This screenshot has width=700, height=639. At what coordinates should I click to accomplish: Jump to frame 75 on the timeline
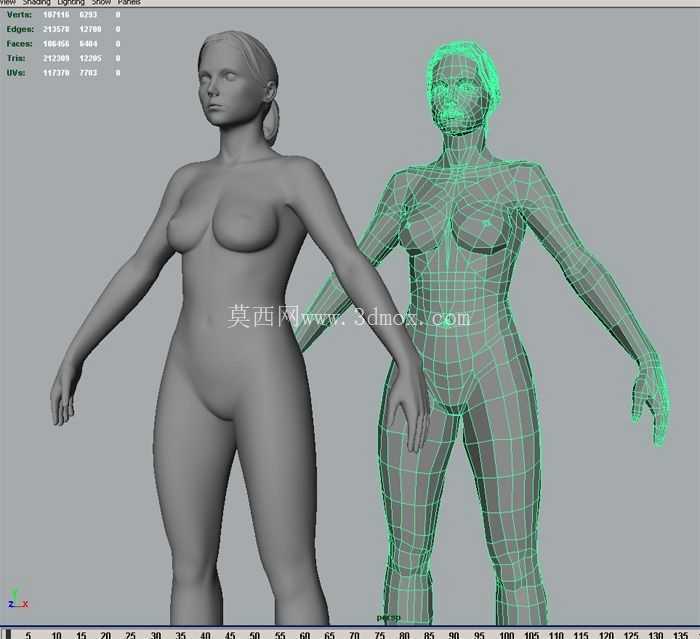(379, 635)
